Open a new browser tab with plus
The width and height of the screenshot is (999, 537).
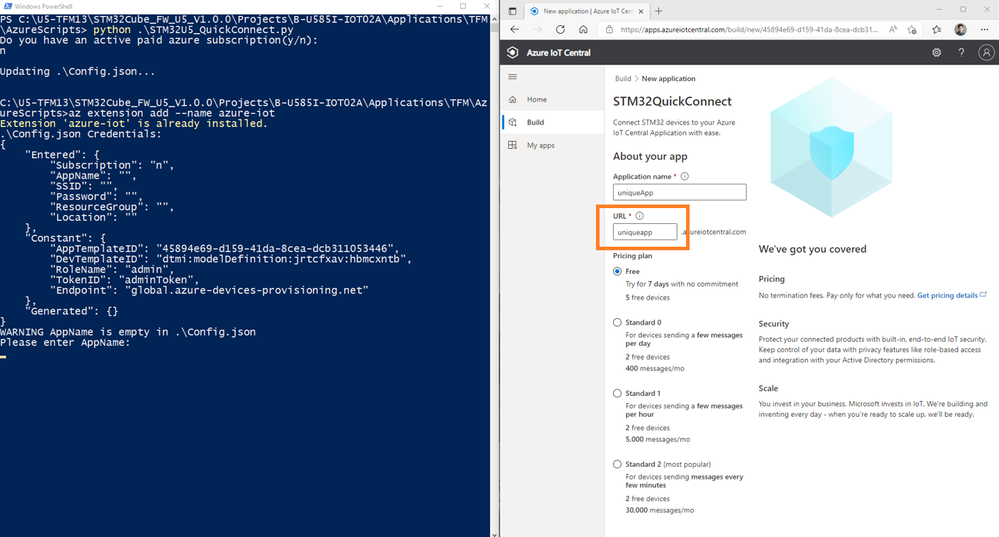659,11
